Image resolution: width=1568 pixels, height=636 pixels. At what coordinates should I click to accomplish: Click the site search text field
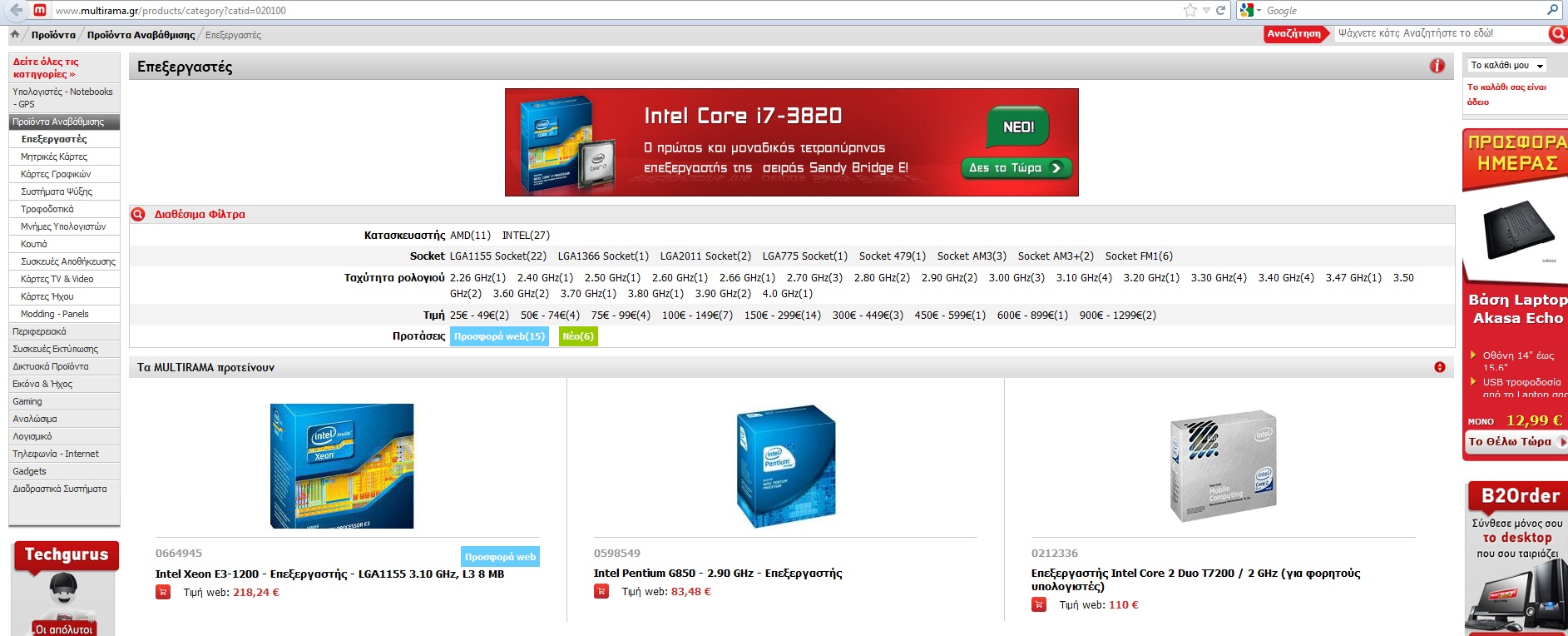1440,33
